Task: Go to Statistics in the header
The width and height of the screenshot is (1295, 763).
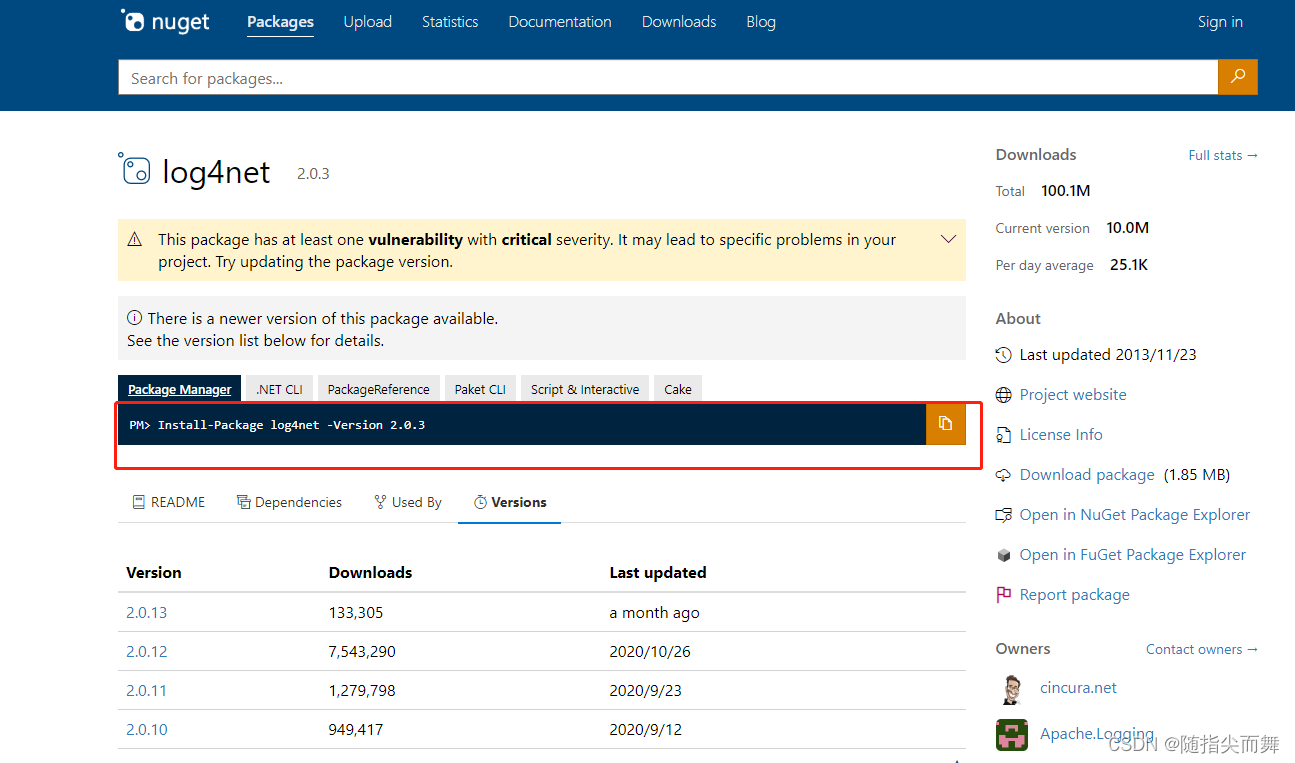Action: coord(450,22)
